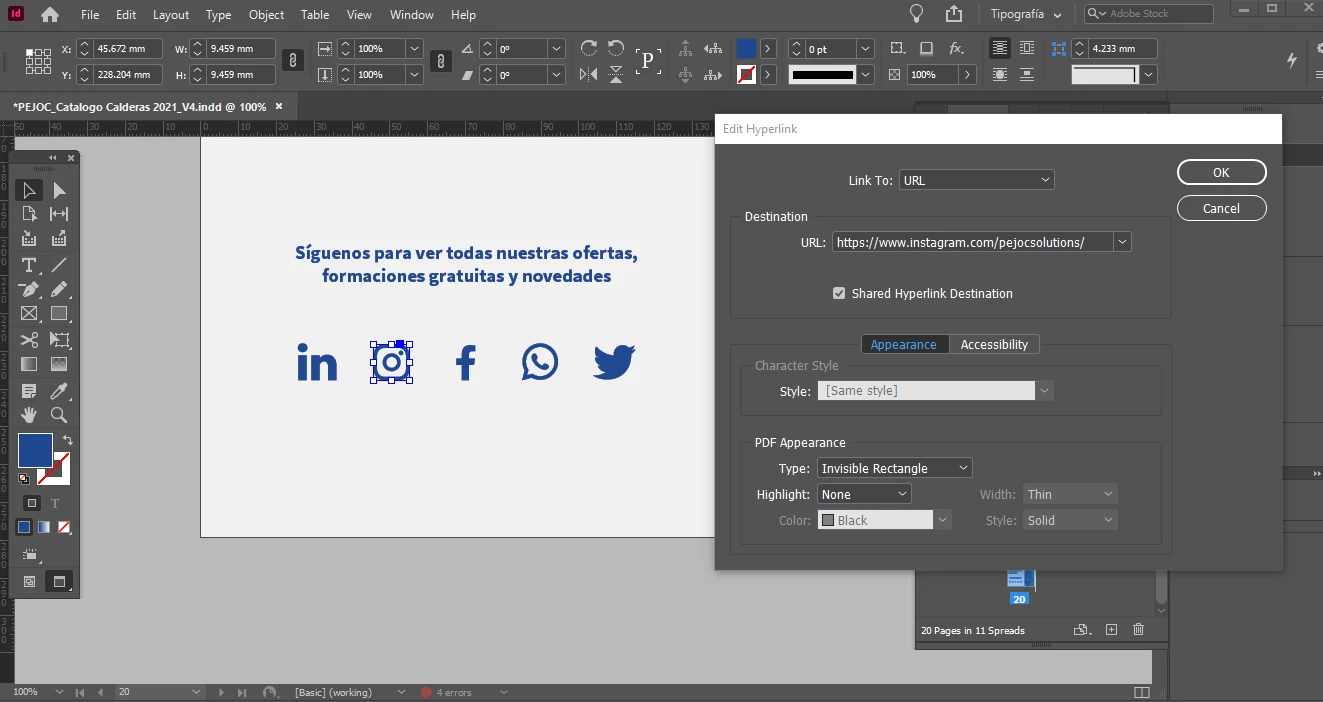This screenshot has height=702, width=1323.
Task: Switch to the Accessibility tab
Action: point(994,344)
